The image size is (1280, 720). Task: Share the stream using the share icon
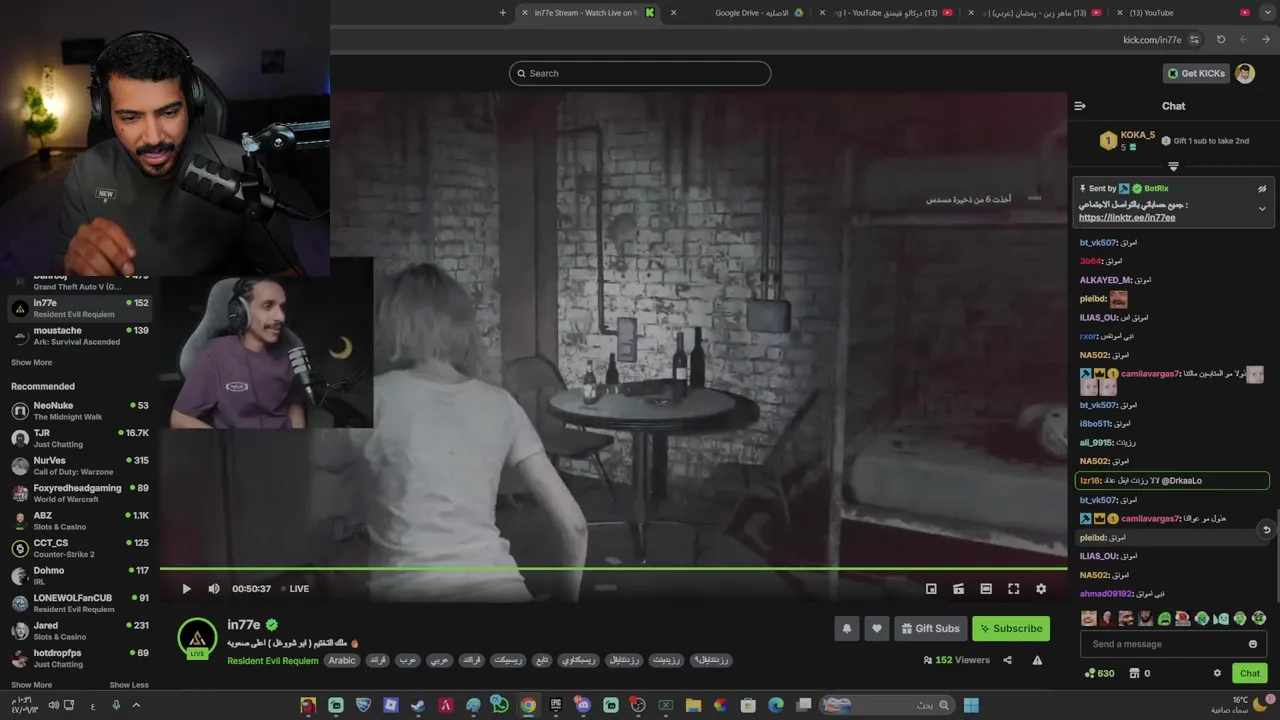pos(1007,660)
